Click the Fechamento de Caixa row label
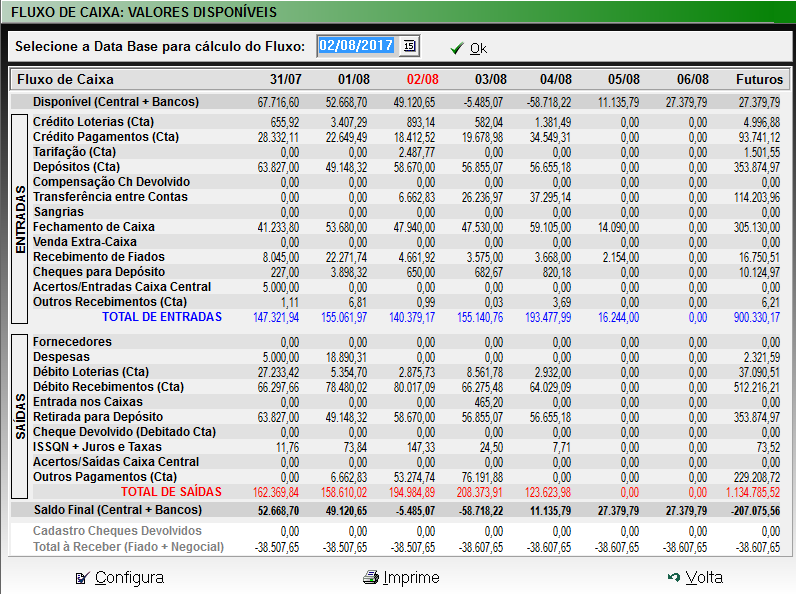The height and width of the screenshot is (594, 796). (94, 227)
